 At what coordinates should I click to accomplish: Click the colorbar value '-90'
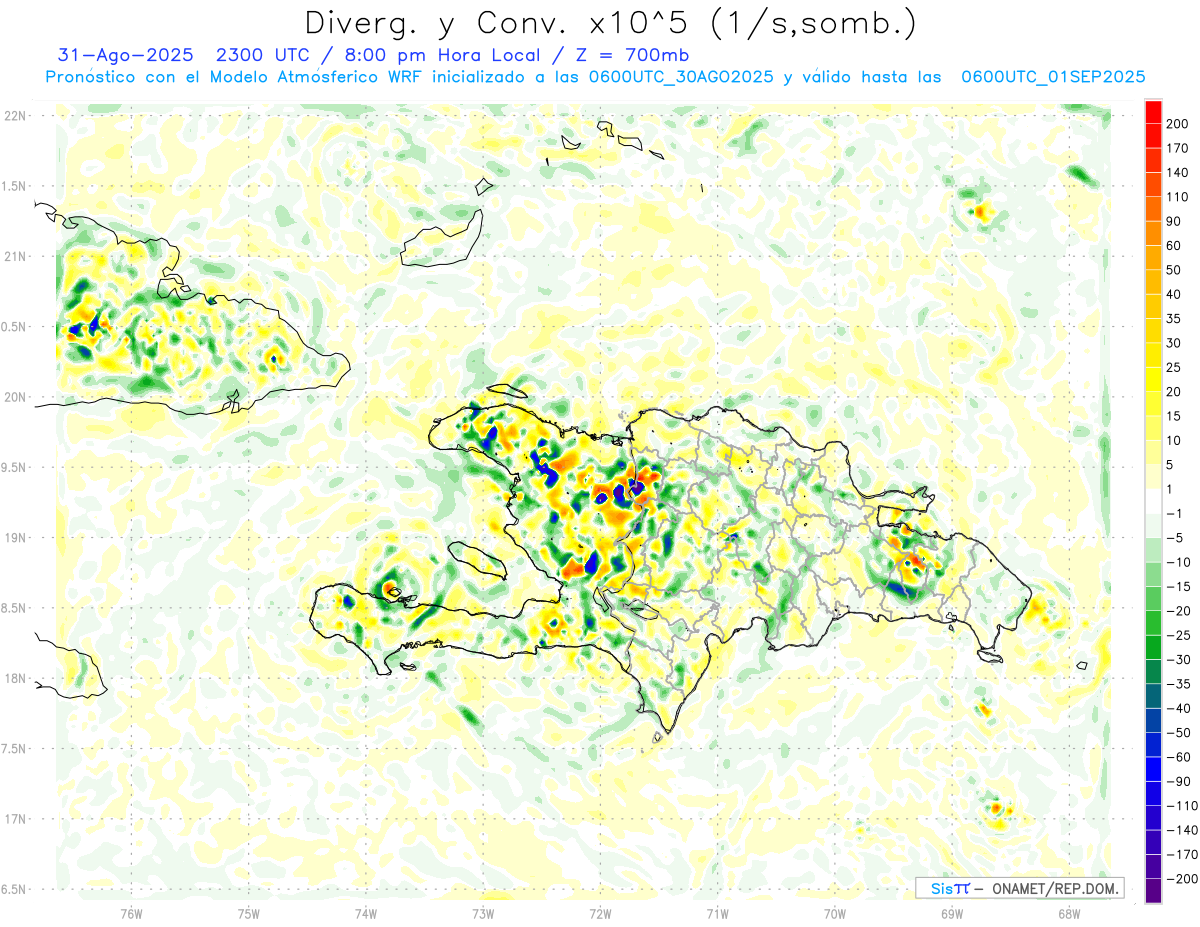click(1178, 781)
